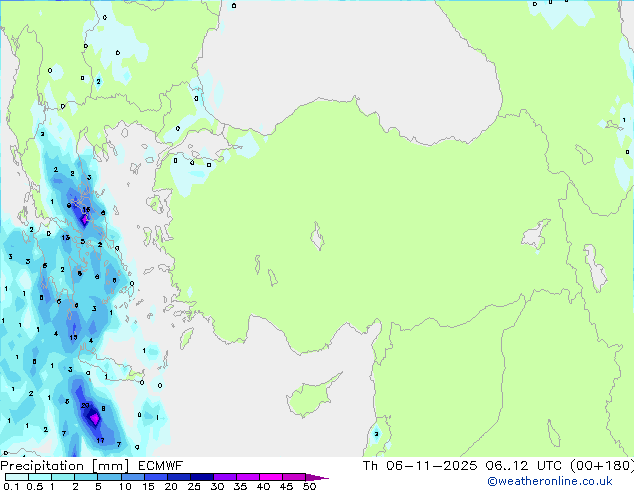This screenshot has height=490, width=634.
Task: Click the "ECMWF" model label
Action: [160, 466]
